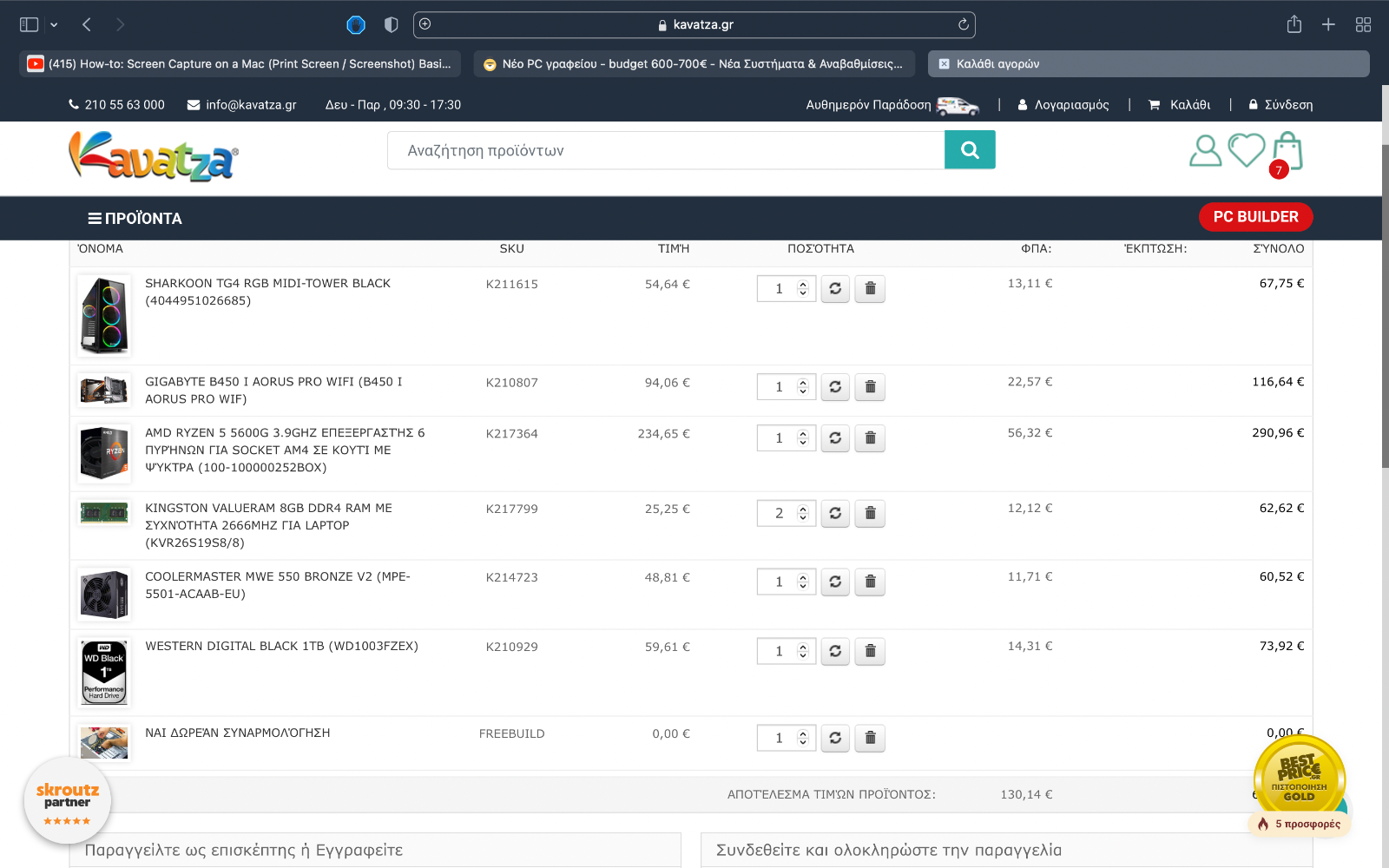Refresh quantity for free assembly row
The width and height of the screenshot is (1389, 868).
coord(835,738)
